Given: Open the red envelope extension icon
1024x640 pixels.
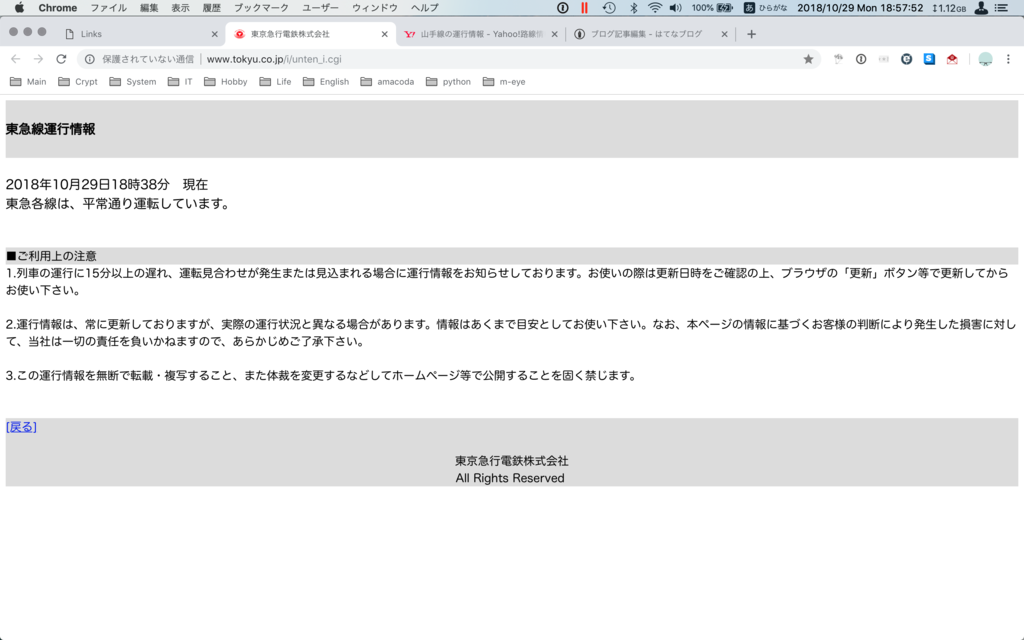Looking at the screenshot, I should coord(952,59).
